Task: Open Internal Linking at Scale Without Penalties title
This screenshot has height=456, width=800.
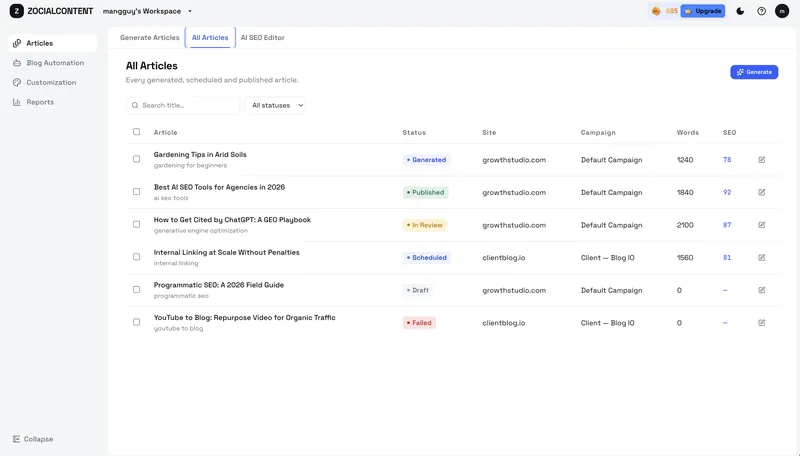Action: [x=227, y=252]
